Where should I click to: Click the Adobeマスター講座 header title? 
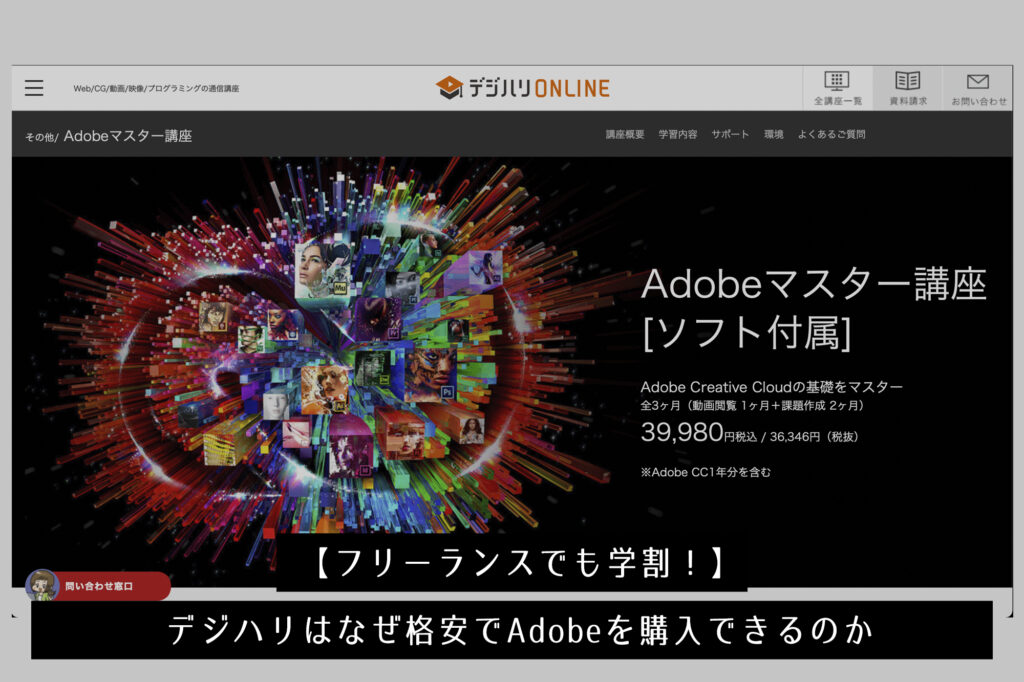(x=128, y=136)
